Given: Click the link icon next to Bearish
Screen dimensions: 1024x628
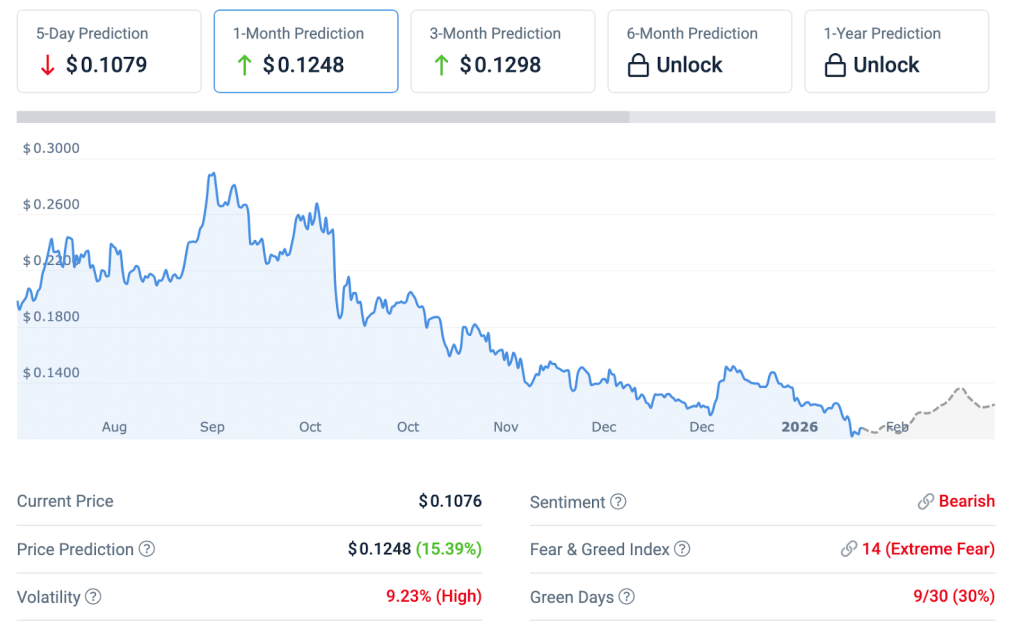Looking at the screenshot, I should 926,502.
